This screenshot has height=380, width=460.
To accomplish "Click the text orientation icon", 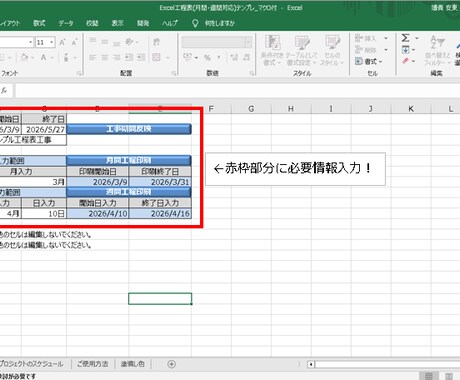I will [x=129, y=42].
